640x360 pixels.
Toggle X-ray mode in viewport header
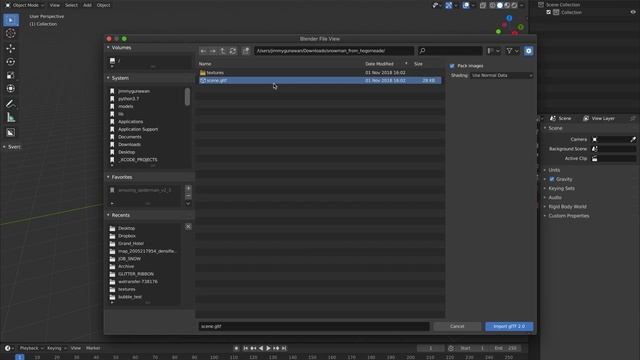[483, 5]
